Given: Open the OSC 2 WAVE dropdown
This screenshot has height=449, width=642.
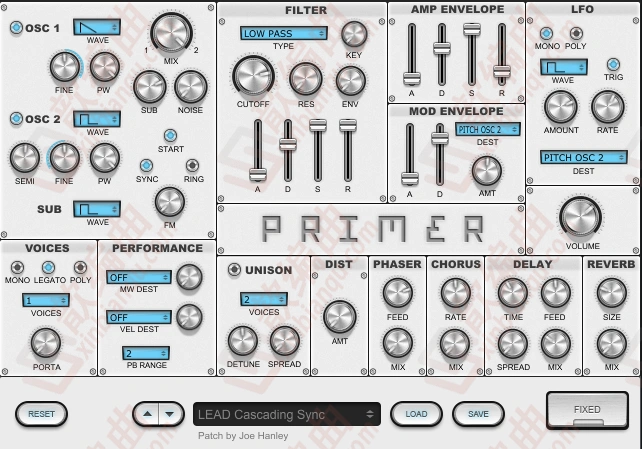Looking at the screenshot, I should click(x=97, y=119).
